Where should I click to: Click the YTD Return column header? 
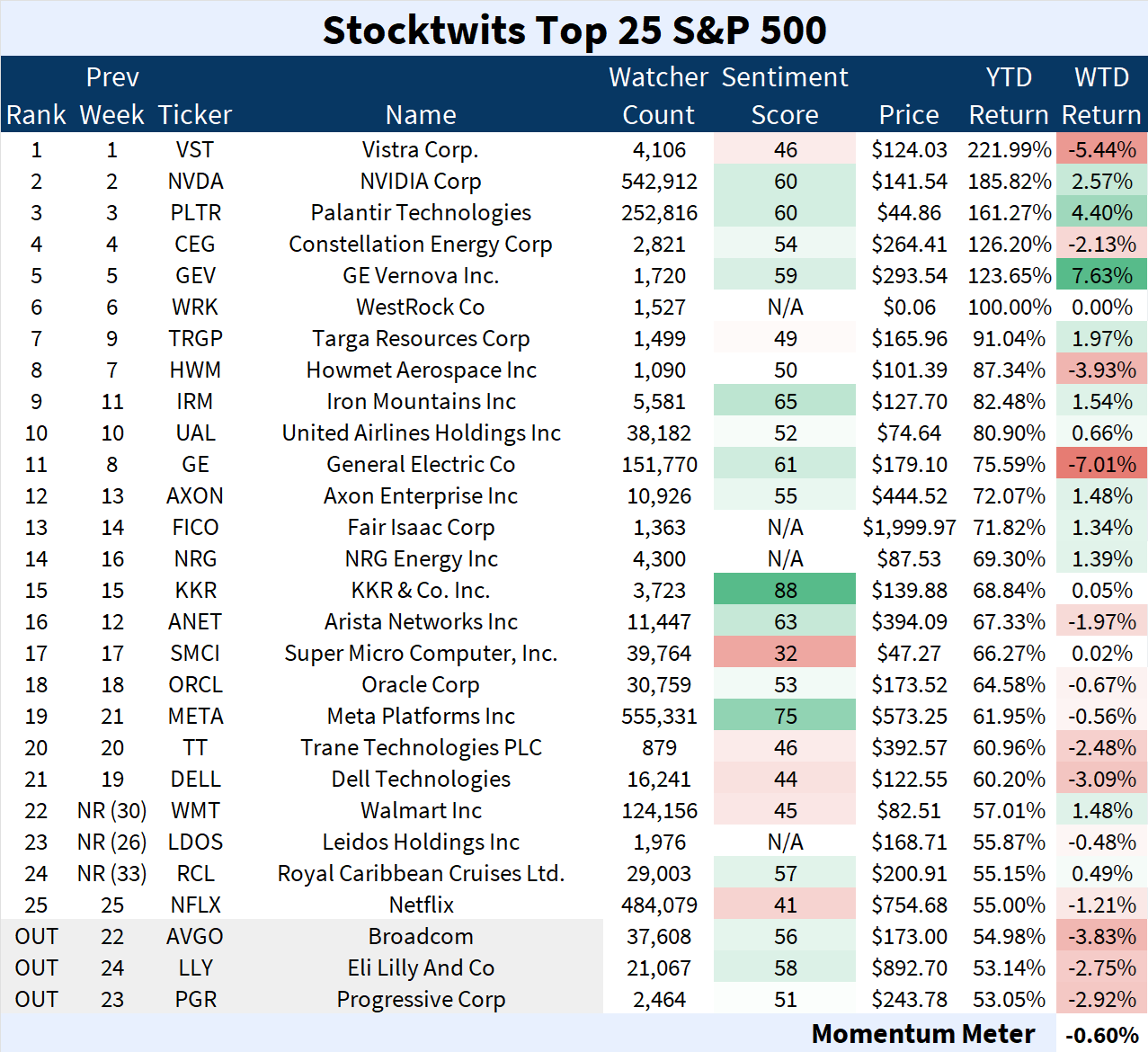pyautogui.click(x=1009, y=95)
